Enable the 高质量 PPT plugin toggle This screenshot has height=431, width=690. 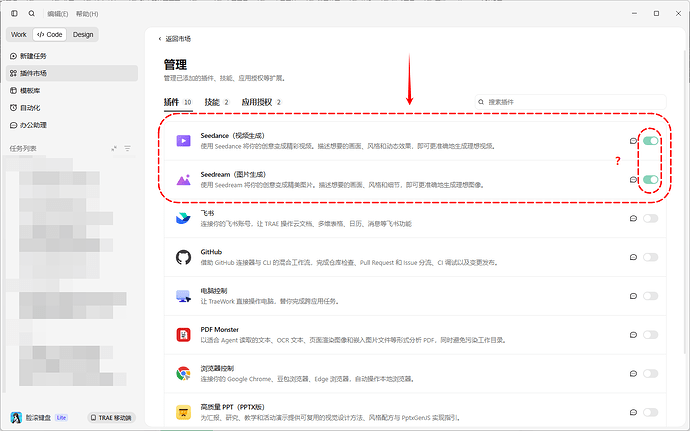pos(650,412)
